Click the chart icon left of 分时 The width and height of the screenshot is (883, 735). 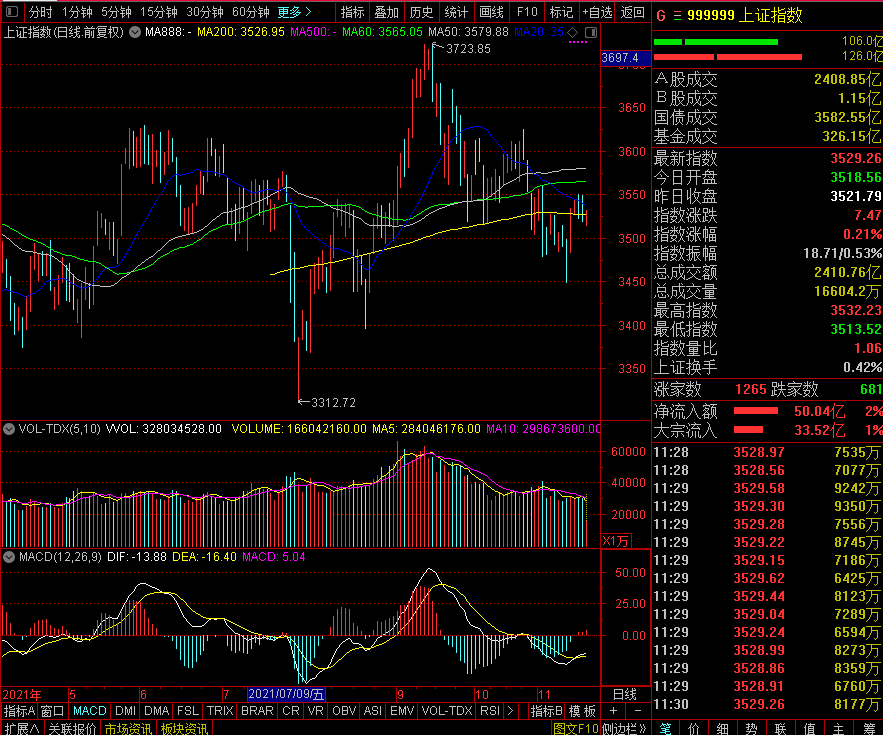[x=13, y=12]
